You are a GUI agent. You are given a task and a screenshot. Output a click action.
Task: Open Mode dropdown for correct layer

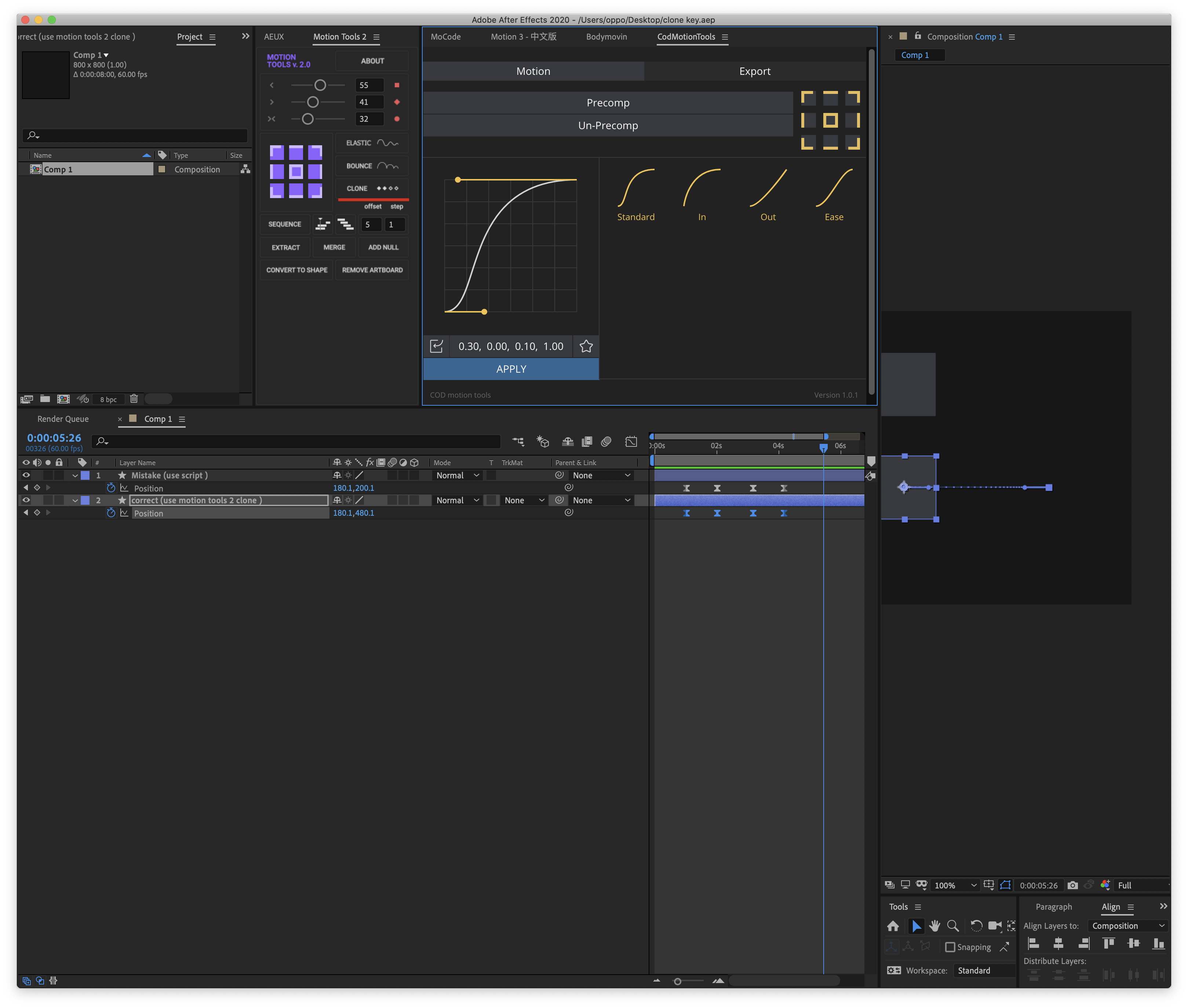click(x=457, y=501)
